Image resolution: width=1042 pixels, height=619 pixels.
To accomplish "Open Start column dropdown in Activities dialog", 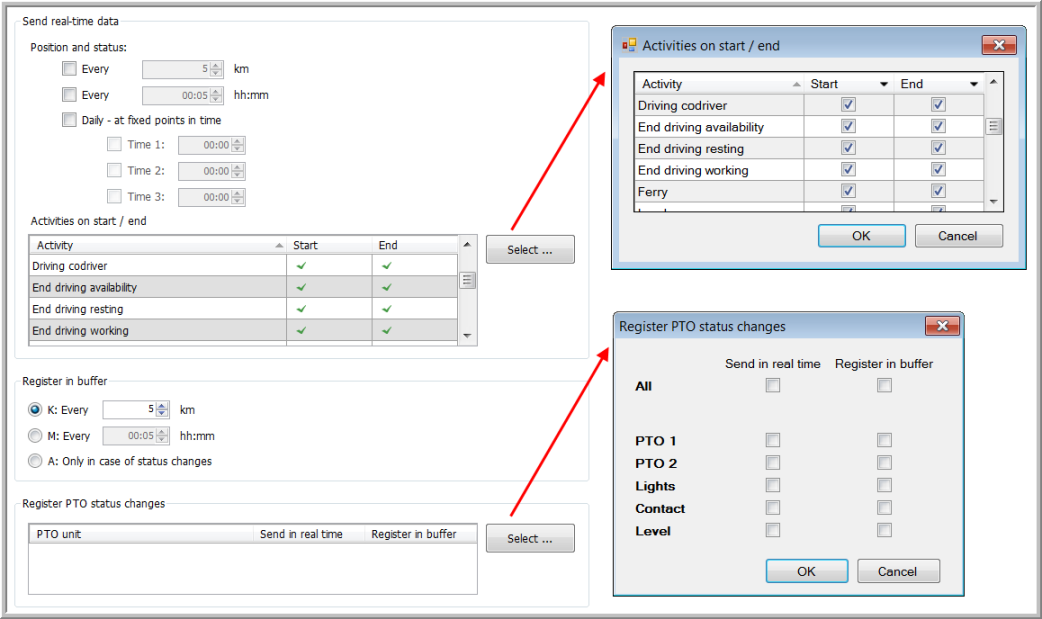I will coord(883,84).
